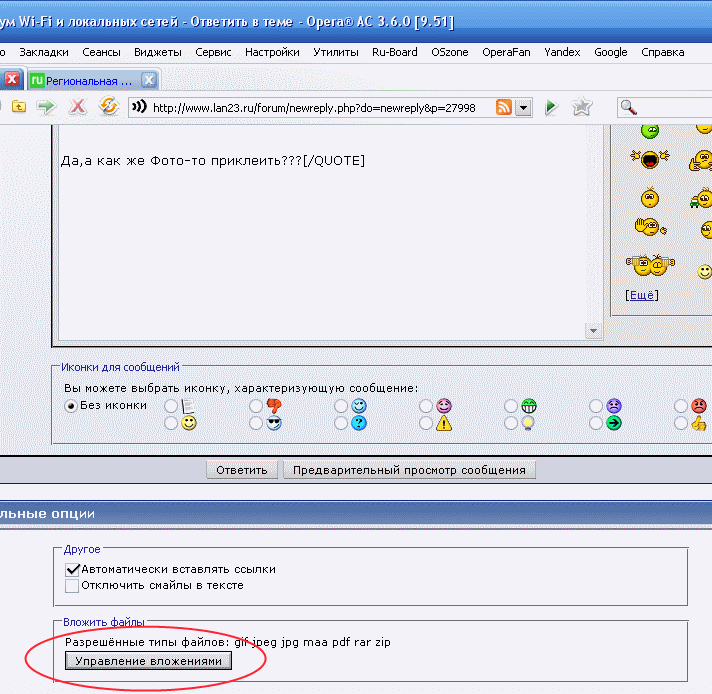Insert the single yellow confused smiley
This screenshot has height=694, width=712.
point(650,198)
